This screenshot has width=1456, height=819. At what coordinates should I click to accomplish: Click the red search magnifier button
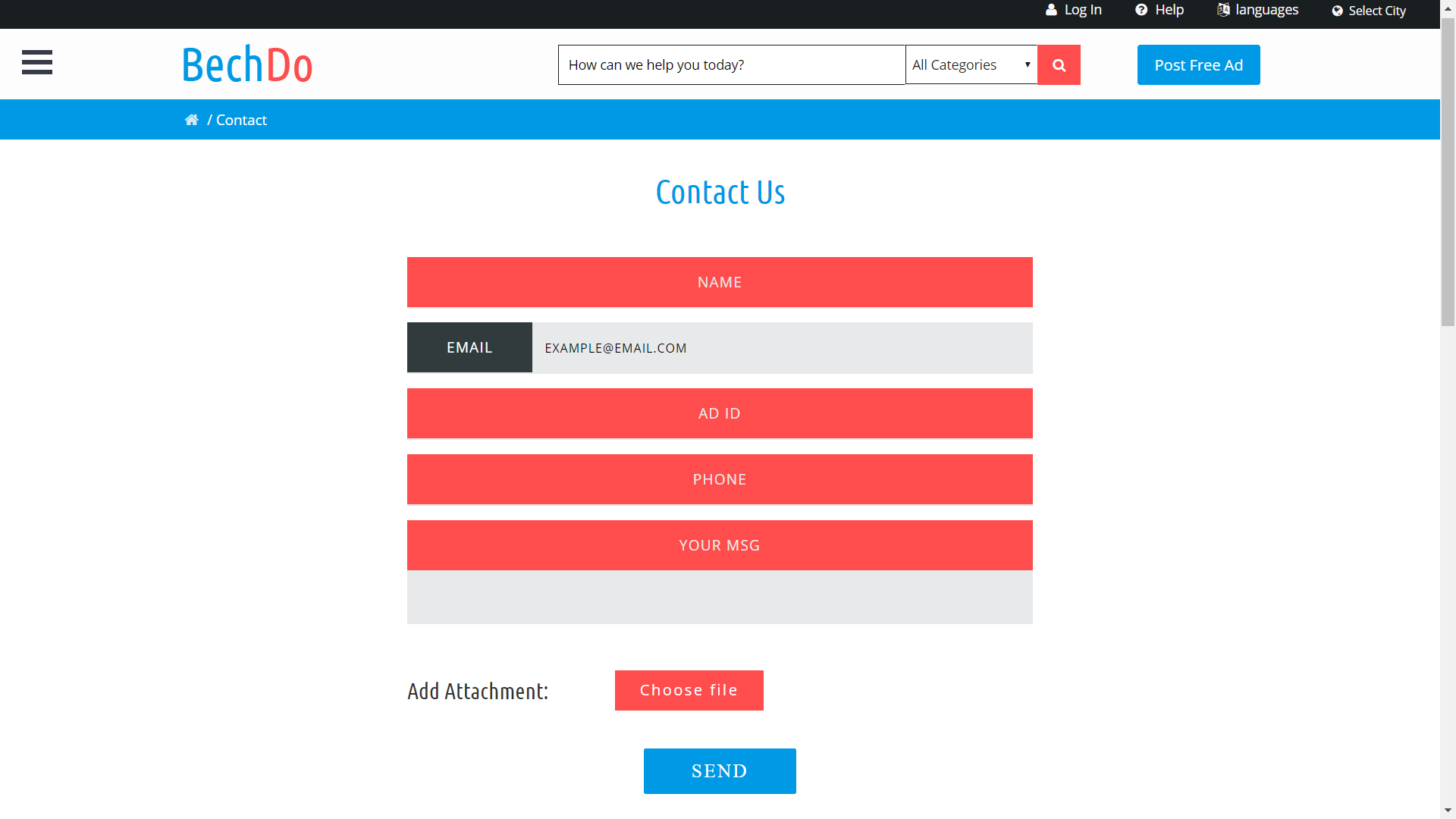[x=1059, y=65]
